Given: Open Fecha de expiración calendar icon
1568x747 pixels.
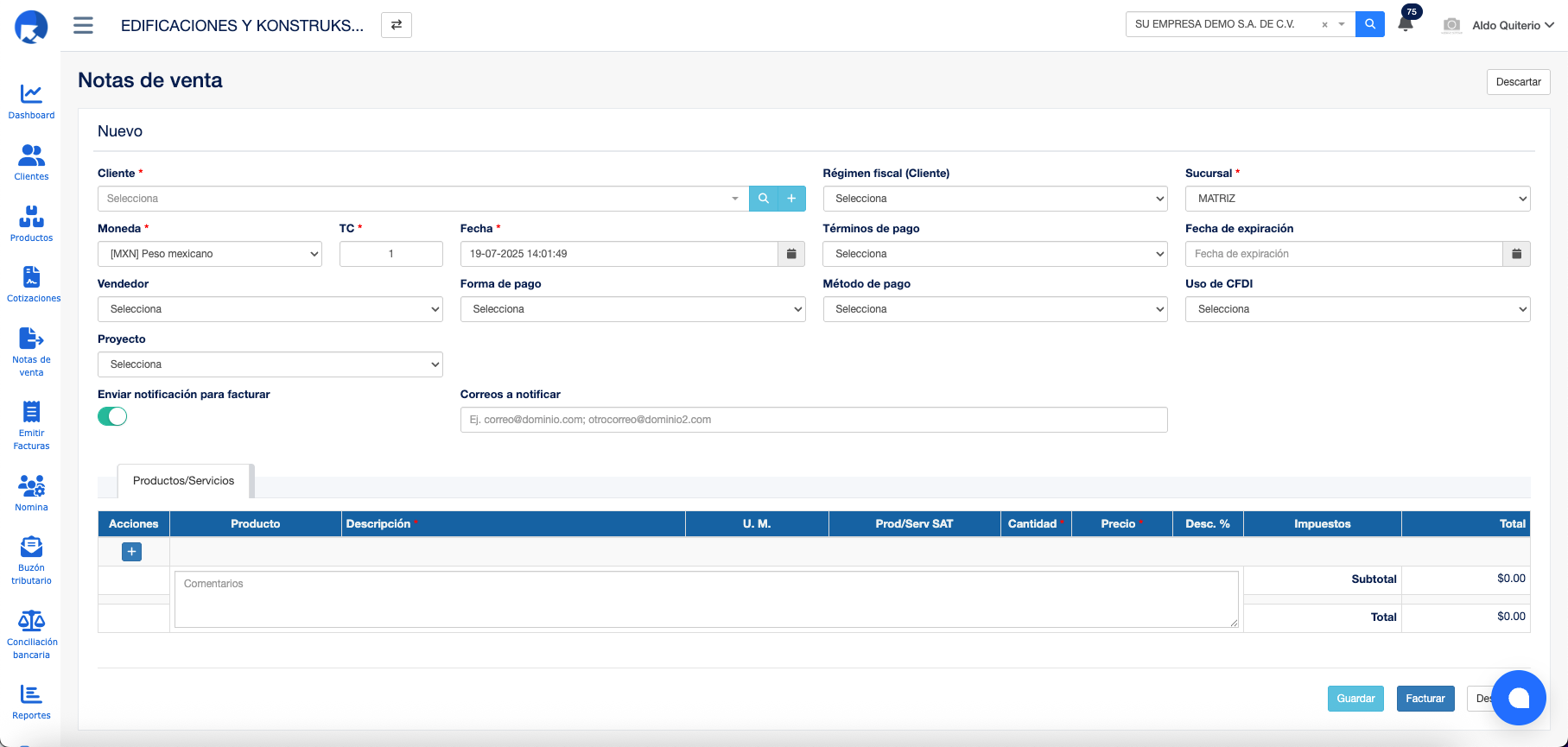Looking at the screenshot, I should (1516, 254).
